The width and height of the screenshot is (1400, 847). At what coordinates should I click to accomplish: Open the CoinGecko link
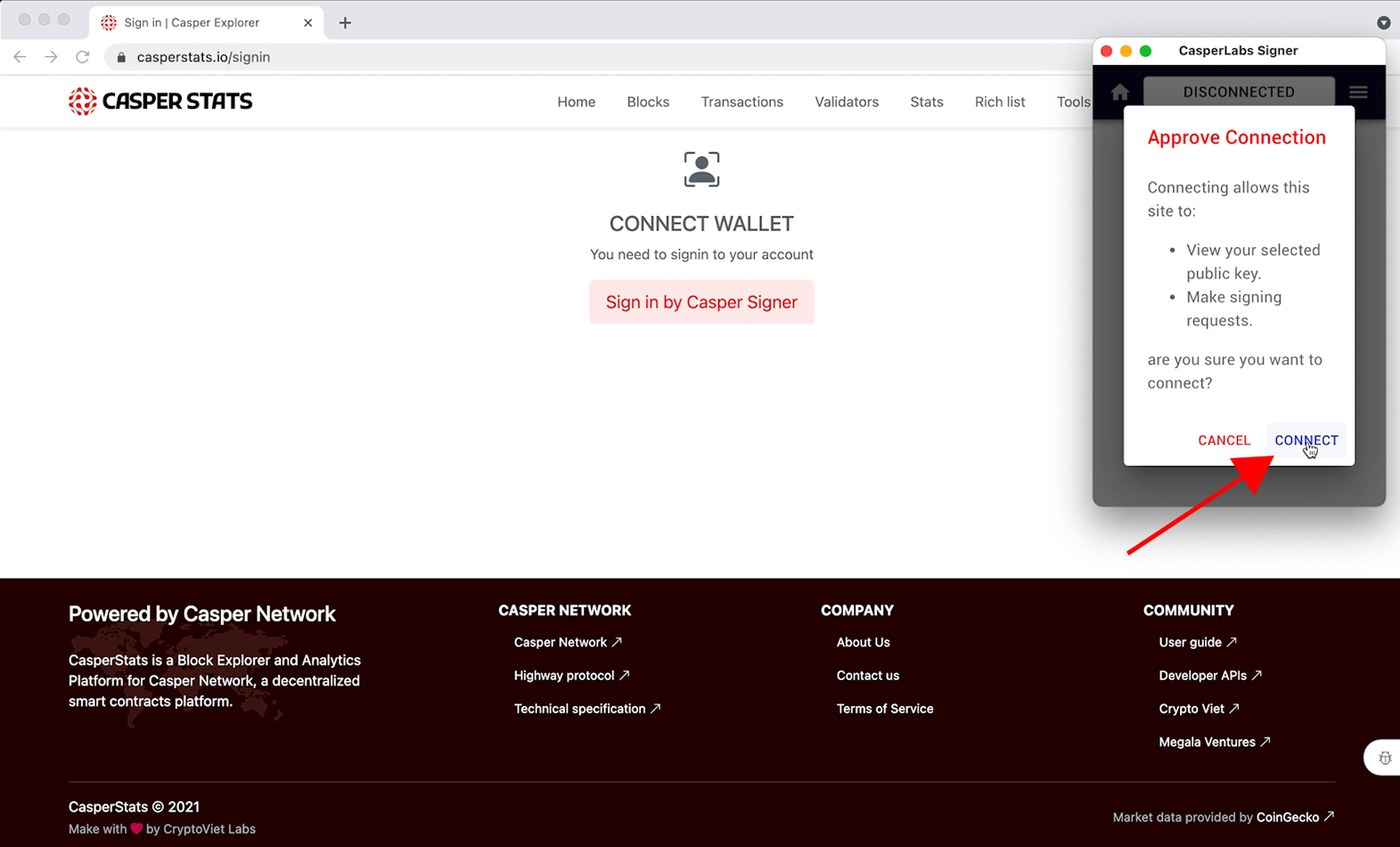click(x=1295, y=817)
